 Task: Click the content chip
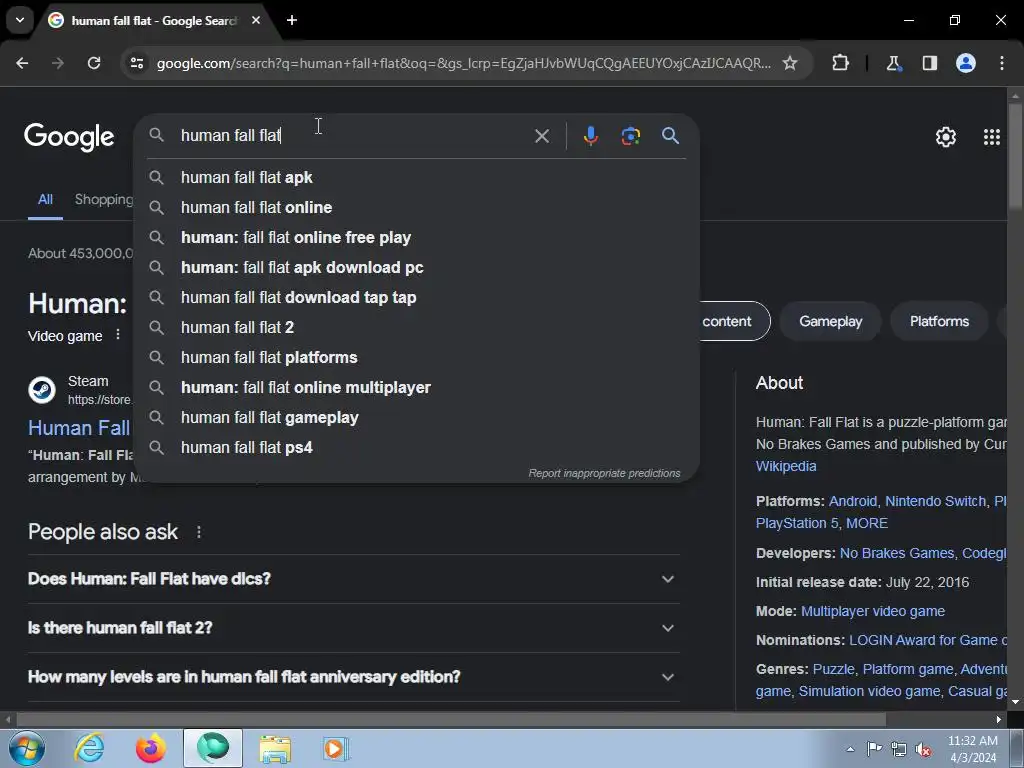734,321
